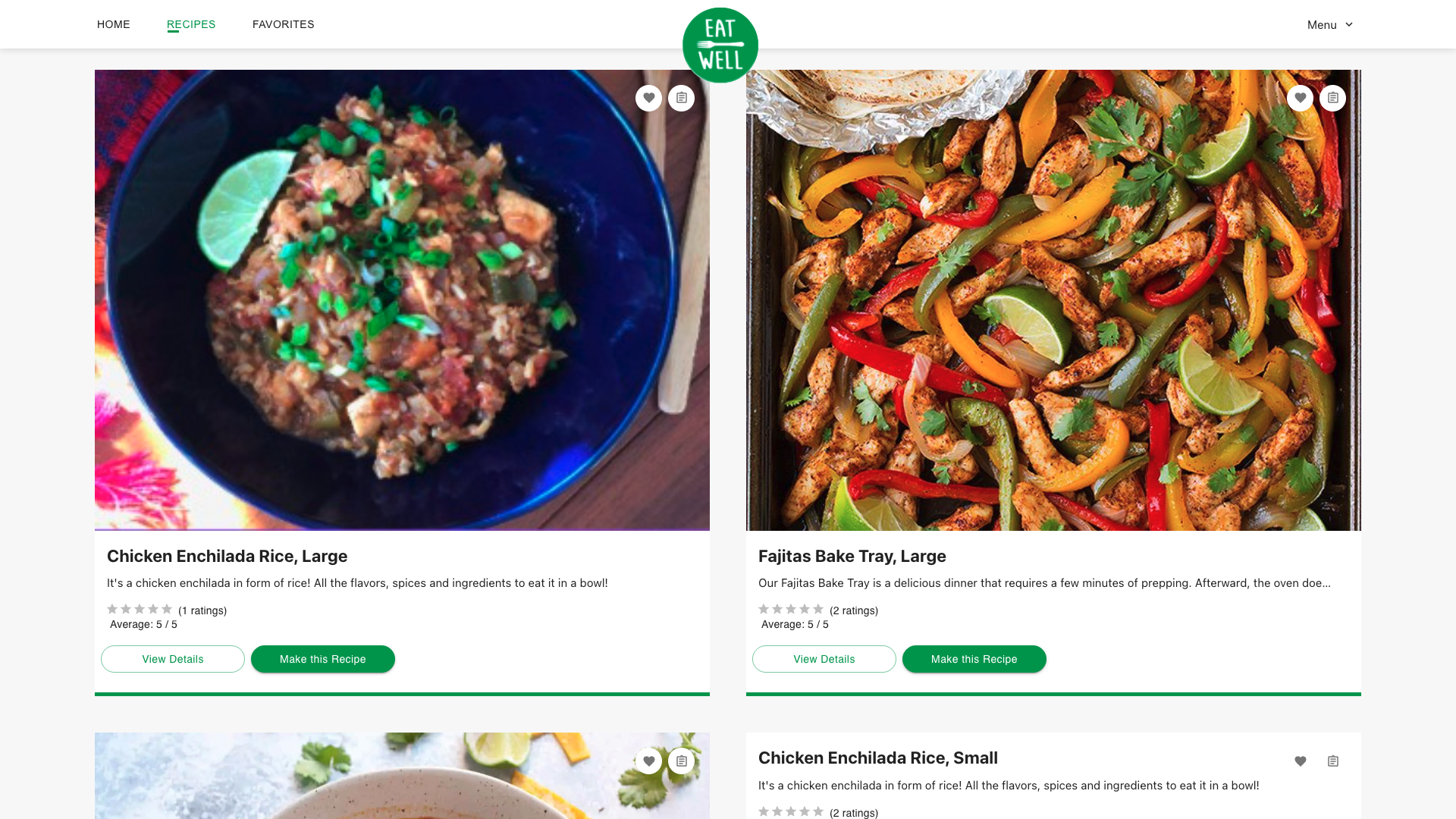Tap the heart icon on the third recipe image
Screen dimensions: 1456x819
[x=648, y=761]
